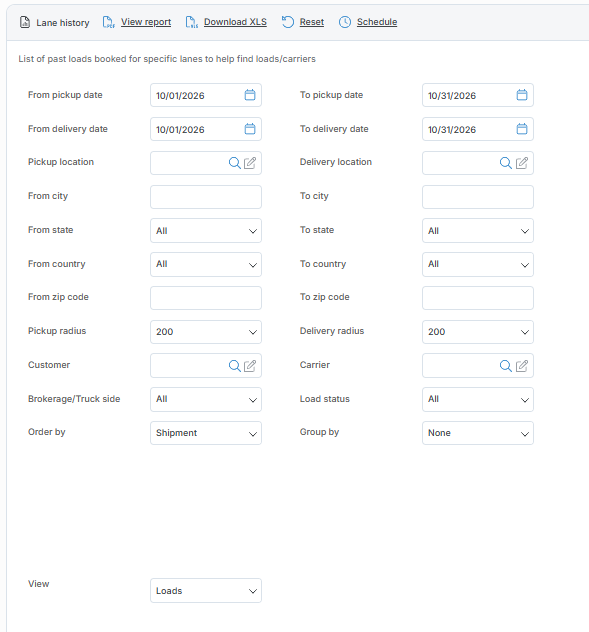Expand the To country dropdown
This screenshot has width=589, height=632.
pyautogui.click(x=478, y=264)
